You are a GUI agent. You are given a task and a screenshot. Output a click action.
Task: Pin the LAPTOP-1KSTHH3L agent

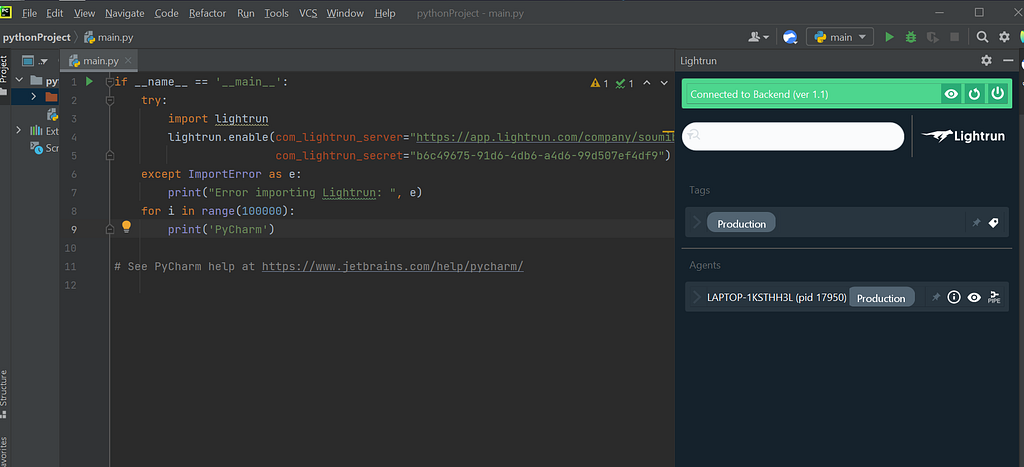click(x=936, y=297)
